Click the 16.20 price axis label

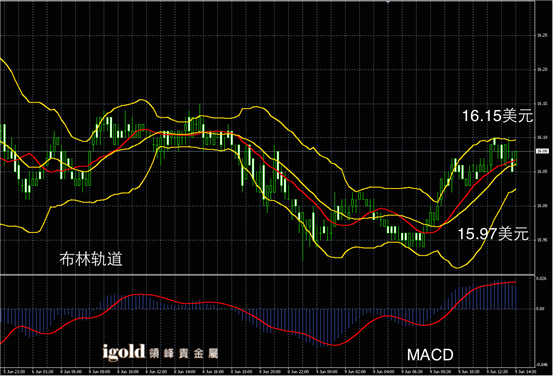[542, 69]
